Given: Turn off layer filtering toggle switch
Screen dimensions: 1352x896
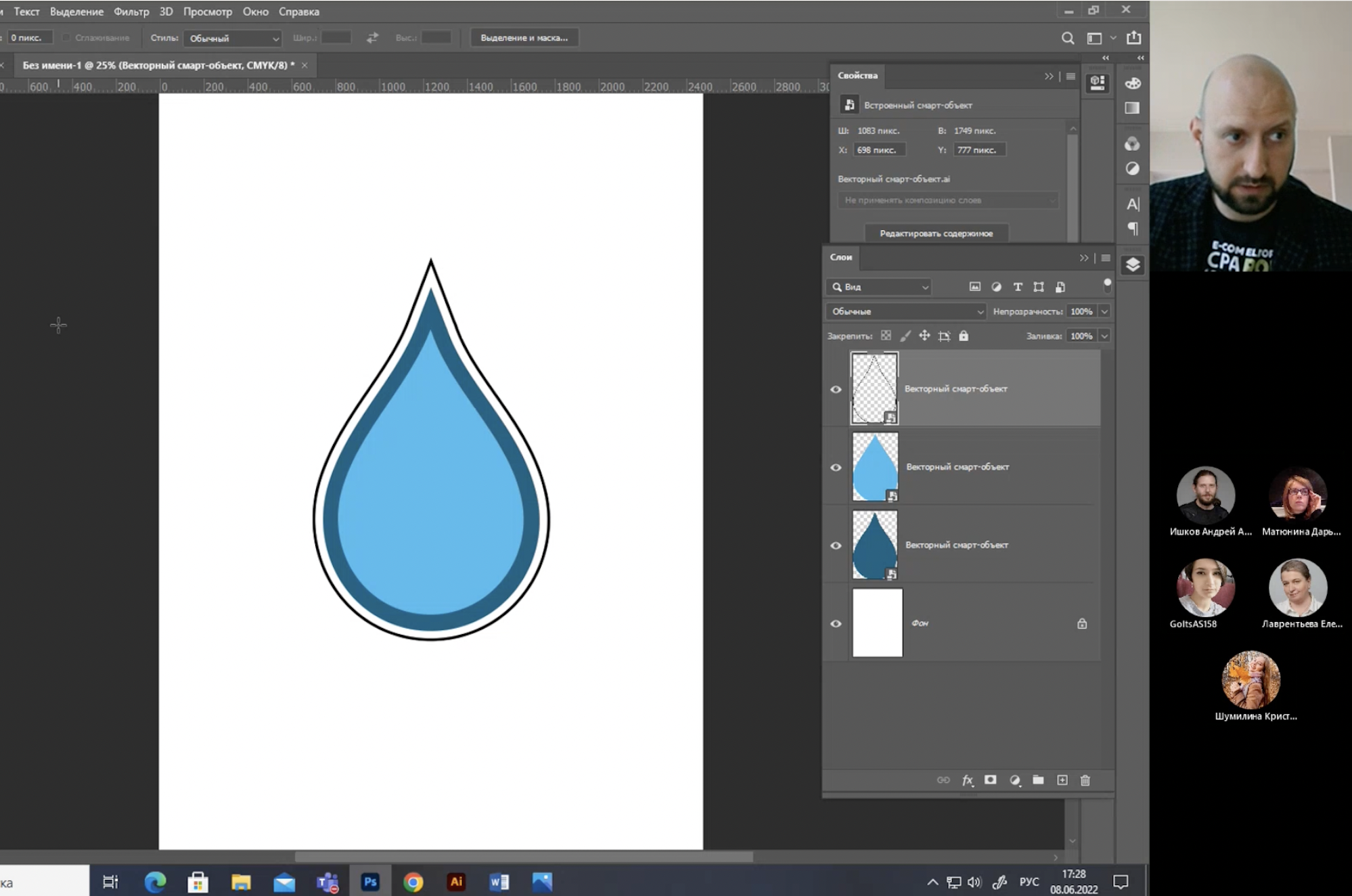Looking at the screenshot, I should [1107, 286].
